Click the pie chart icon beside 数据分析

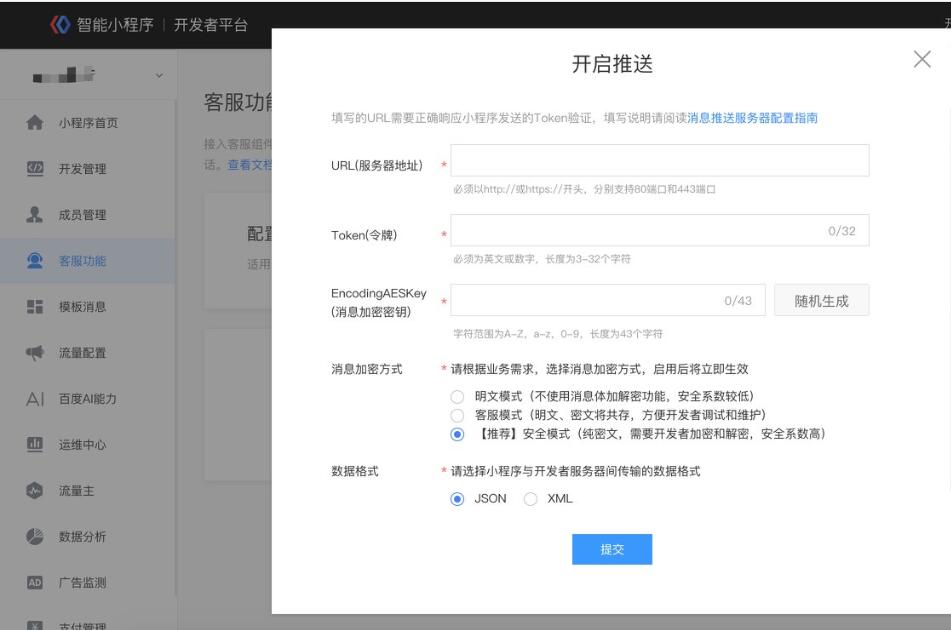35,537
